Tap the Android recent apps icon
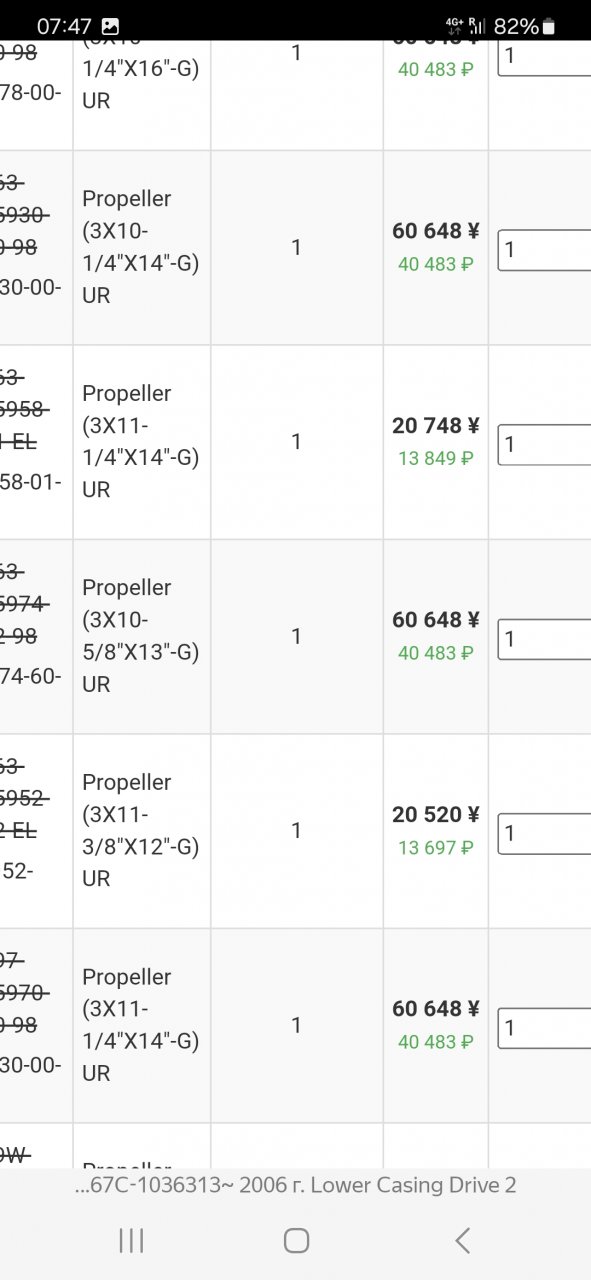 131,1241
